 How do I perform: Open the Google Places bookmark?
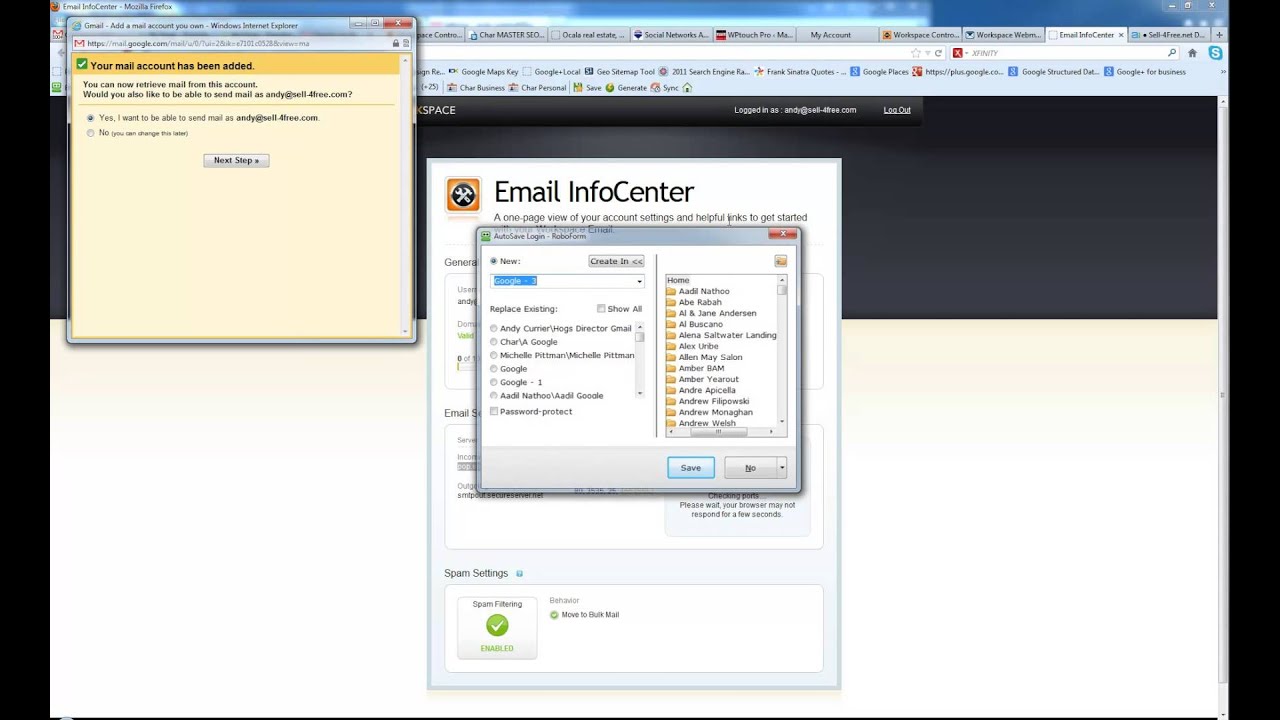coord(879,72)
